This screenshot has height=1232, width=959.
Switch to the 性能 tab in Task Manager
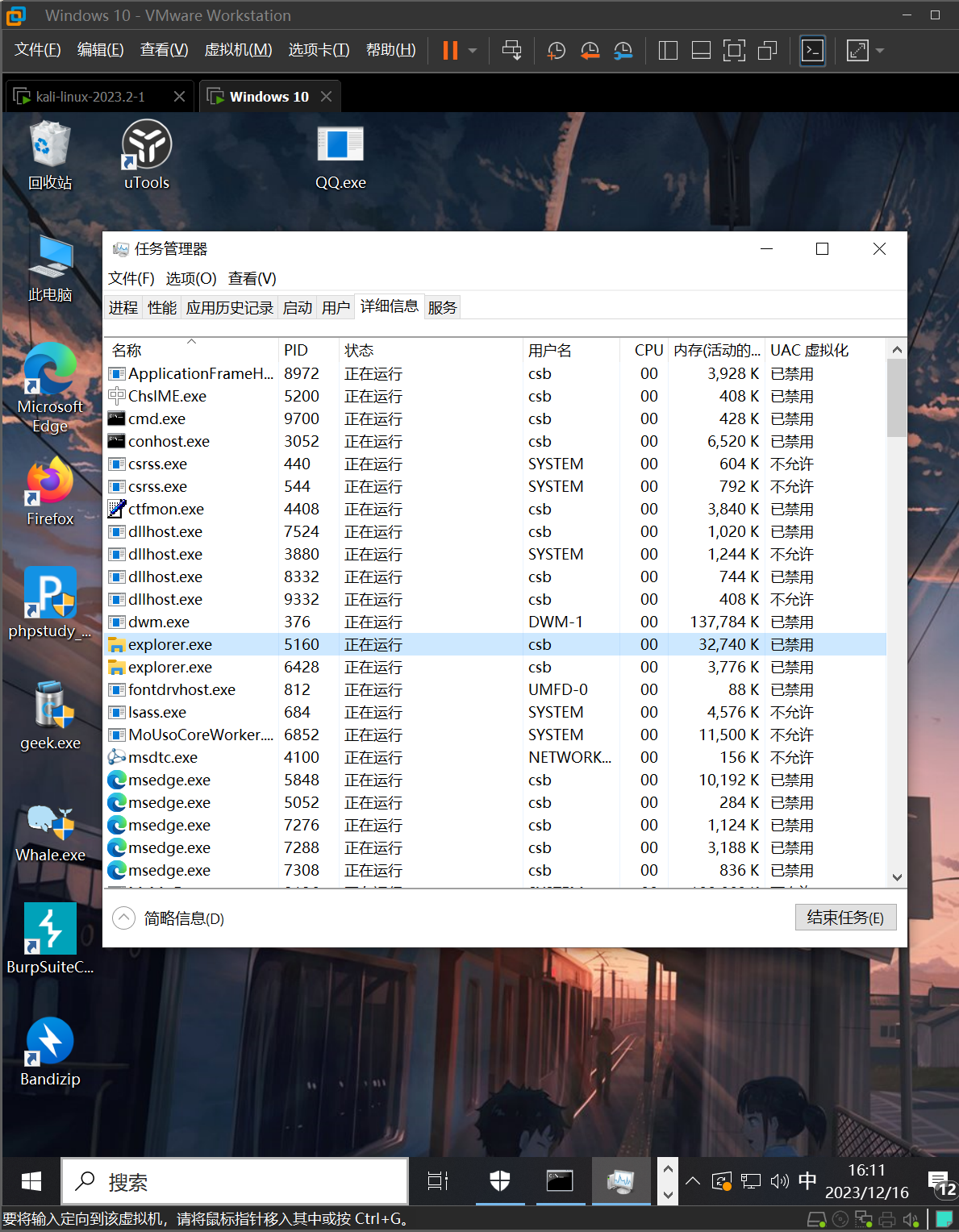162,307
